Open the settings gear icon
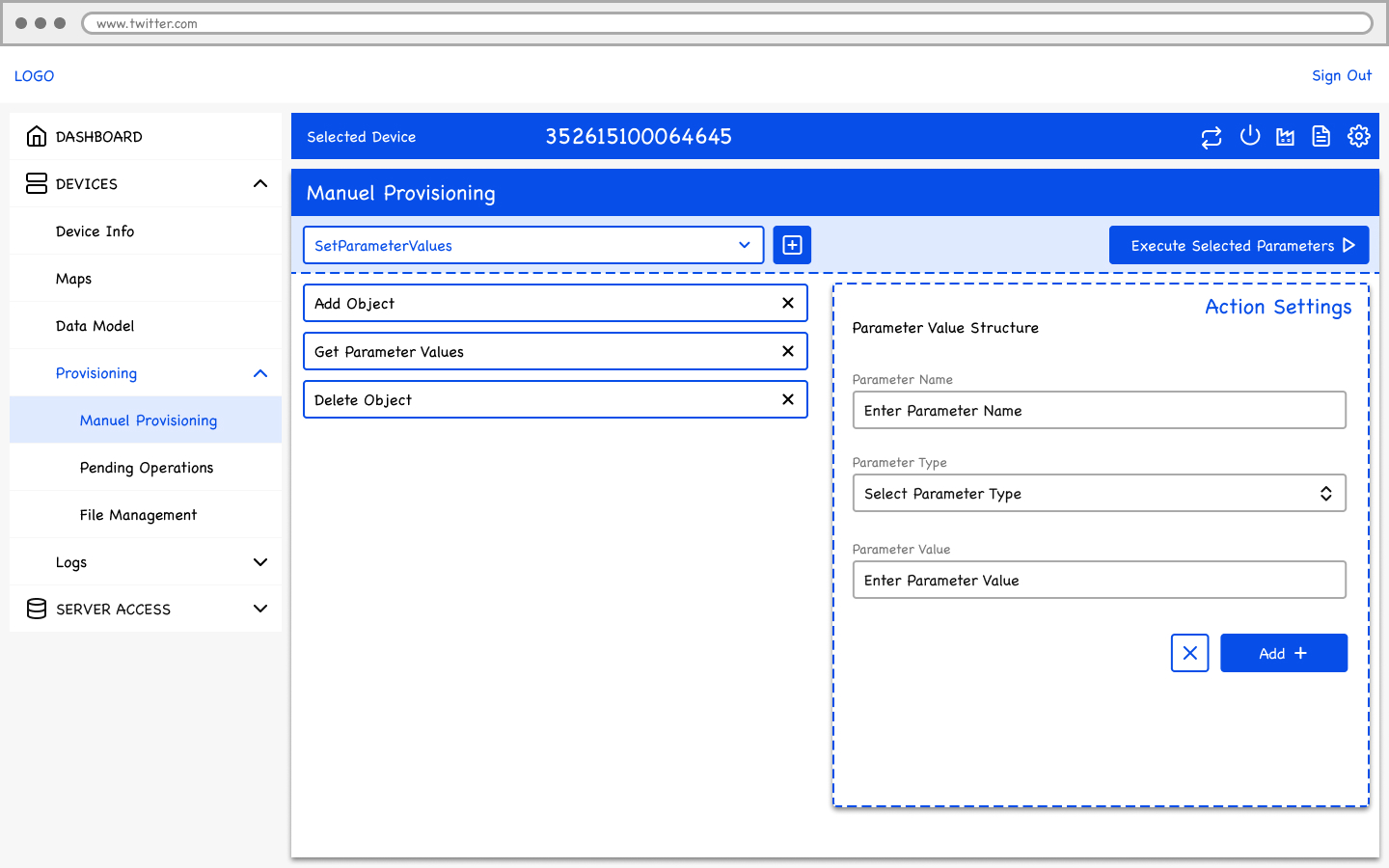The width and height of the screenshot is (1389, 868). pos(1359,136)
